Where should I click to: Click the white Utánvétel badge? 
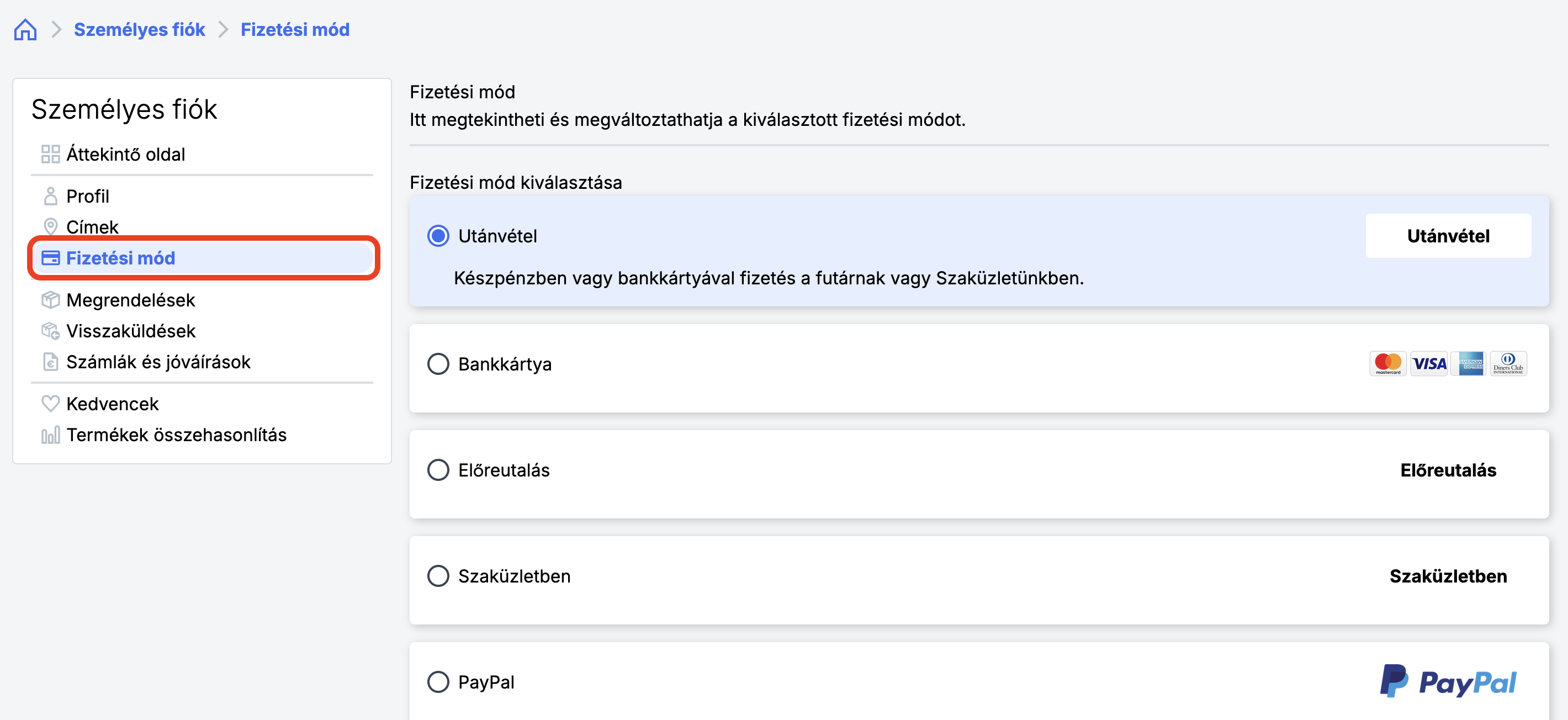tap(1448, 236)
